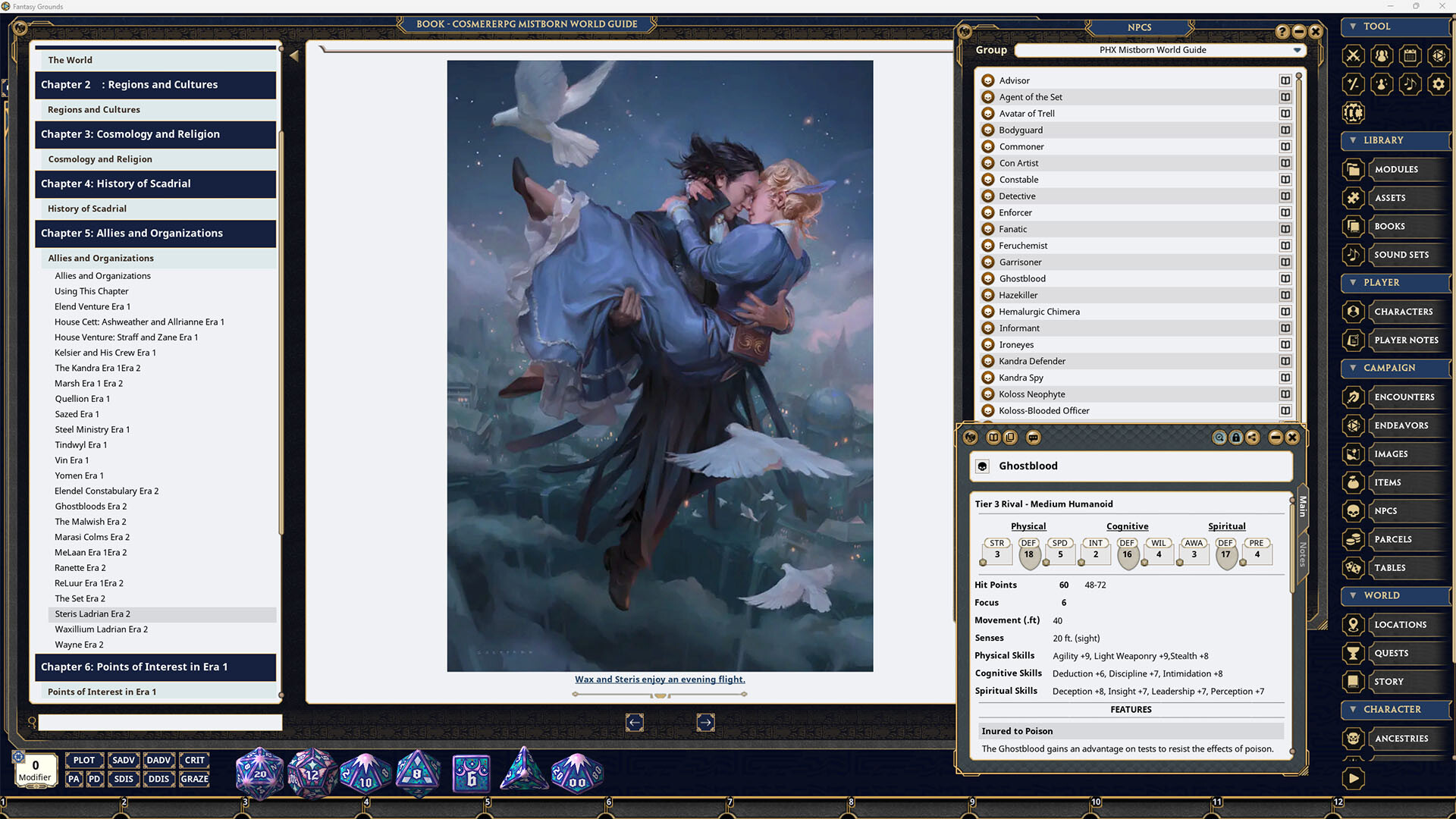This screenshot has width=1456, height=819.
Task: Open the dice tower tool icon
Action: (1439, 55)
